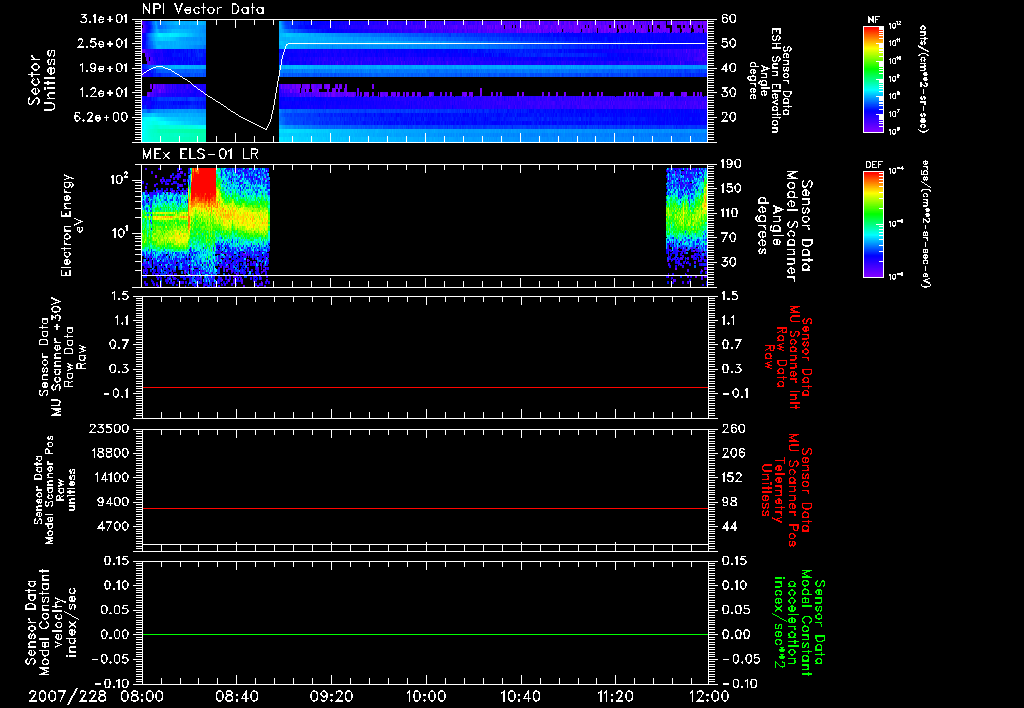Click the "152" telemetry tick value
Screen dimensions: 1024x708
pos(731,477)
